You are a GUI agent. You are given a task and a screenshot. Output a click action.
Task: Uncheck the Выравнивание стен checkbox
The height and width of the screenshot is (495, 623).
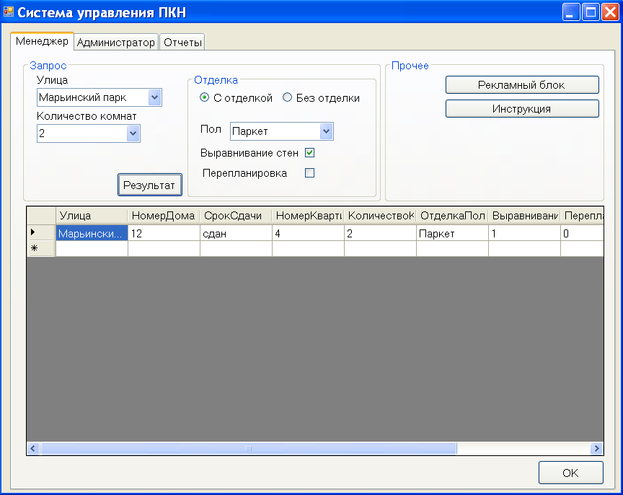coord(310,153)
